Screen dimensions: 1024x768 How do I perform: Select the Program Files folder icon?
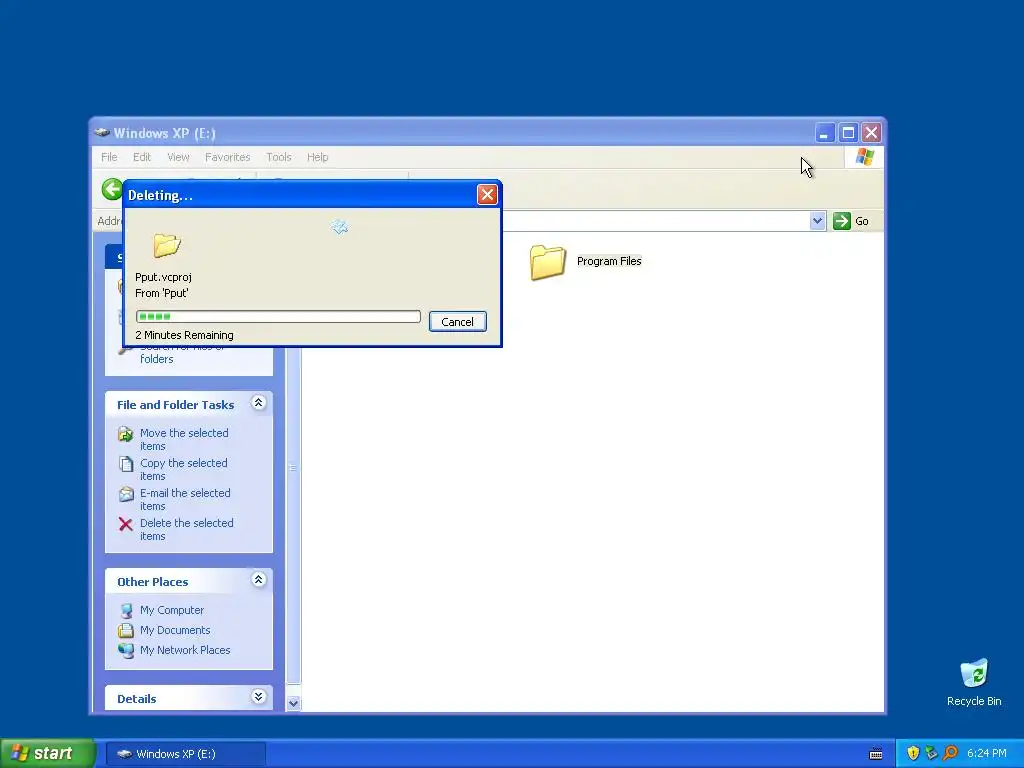(547, 263)
